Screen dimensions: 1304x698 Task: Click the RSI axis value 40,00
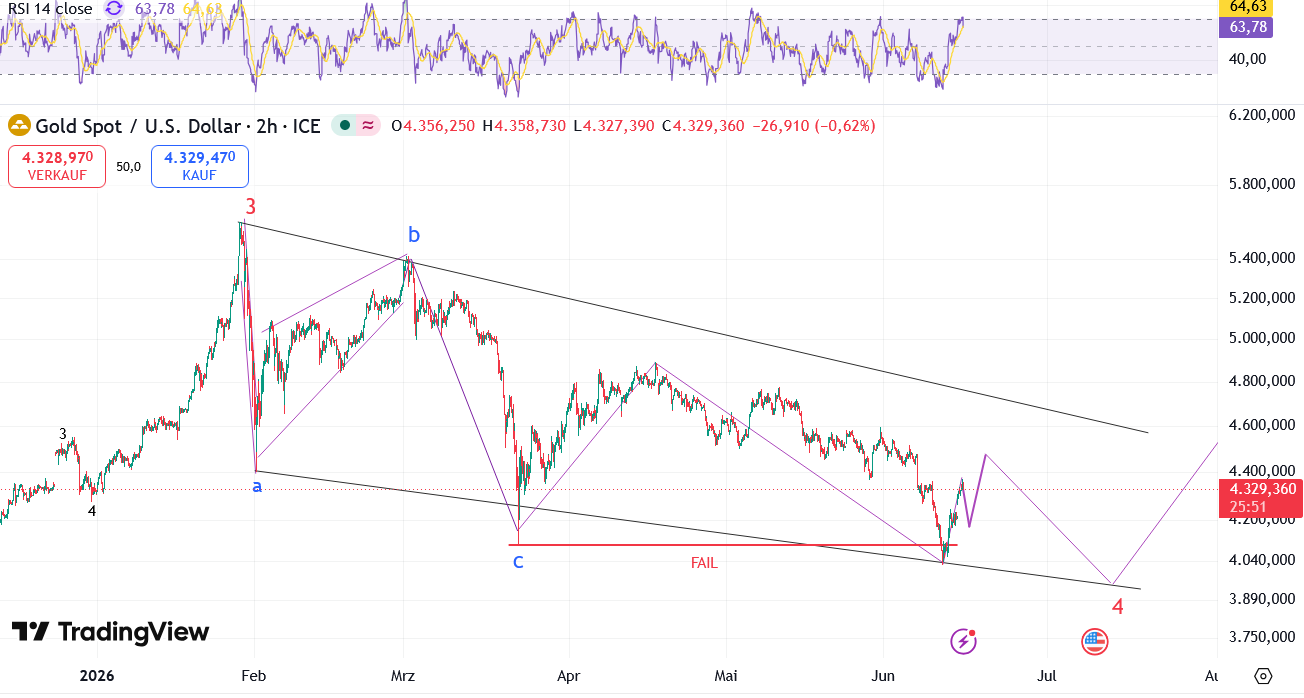click(1247, 59)
